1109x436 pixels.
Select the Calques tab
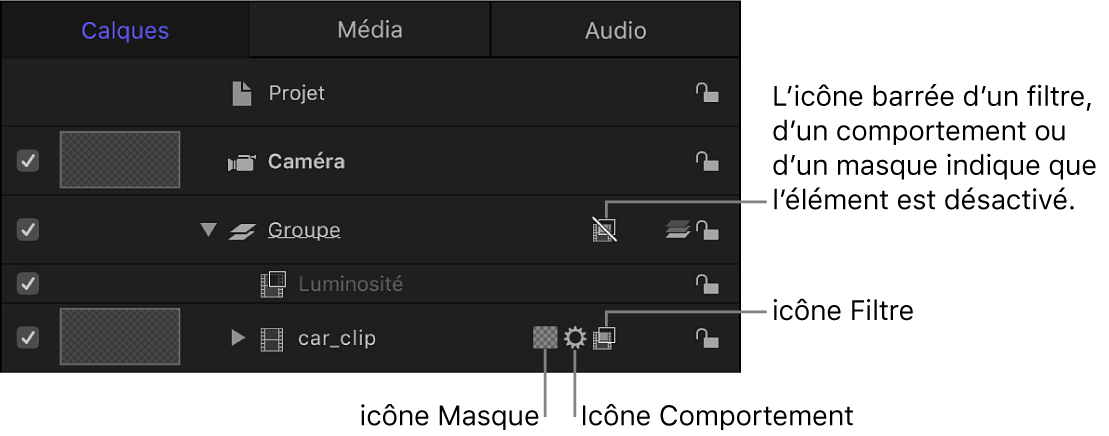(125, 30)
